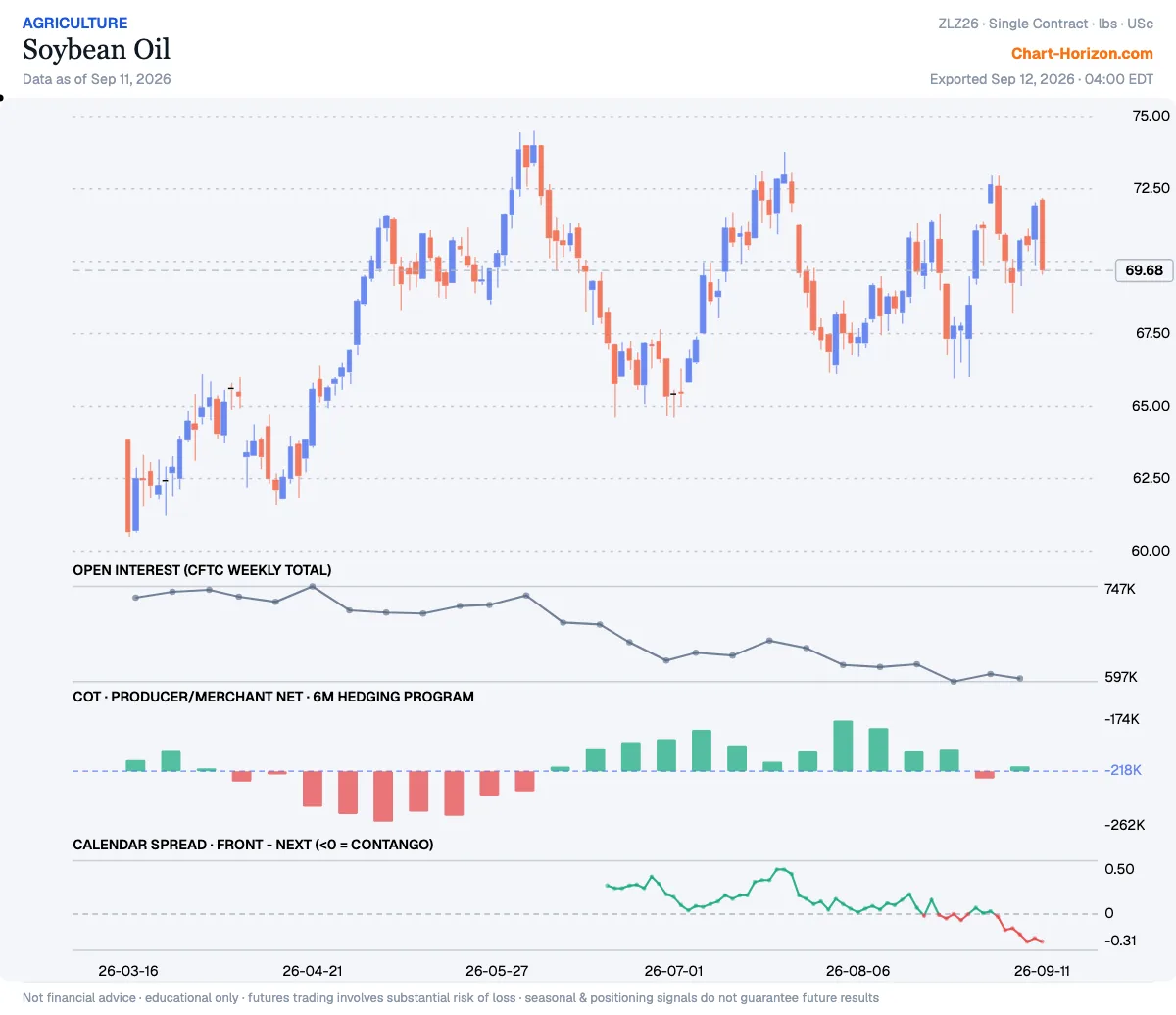Click the OPEN INTEREST (CFTC WEEKLY TOTAL) heading
Screen dimensions: 1176x1015
[x=202, y=570]
